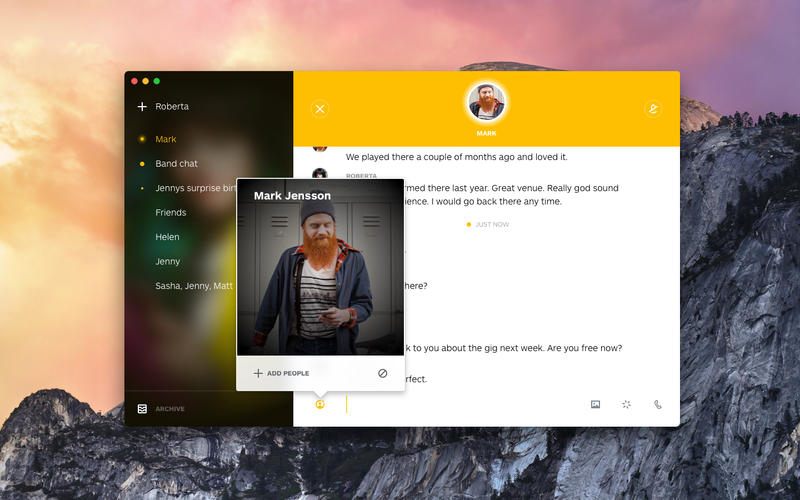Click the Mark Jensson name on card

292,195
